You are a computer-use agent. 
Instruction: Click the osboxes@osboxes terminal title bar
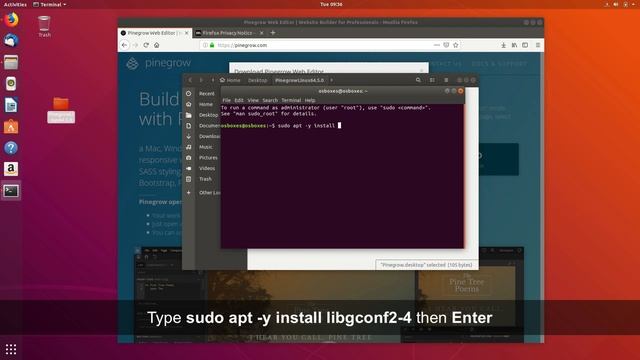[x=342, y=91]
